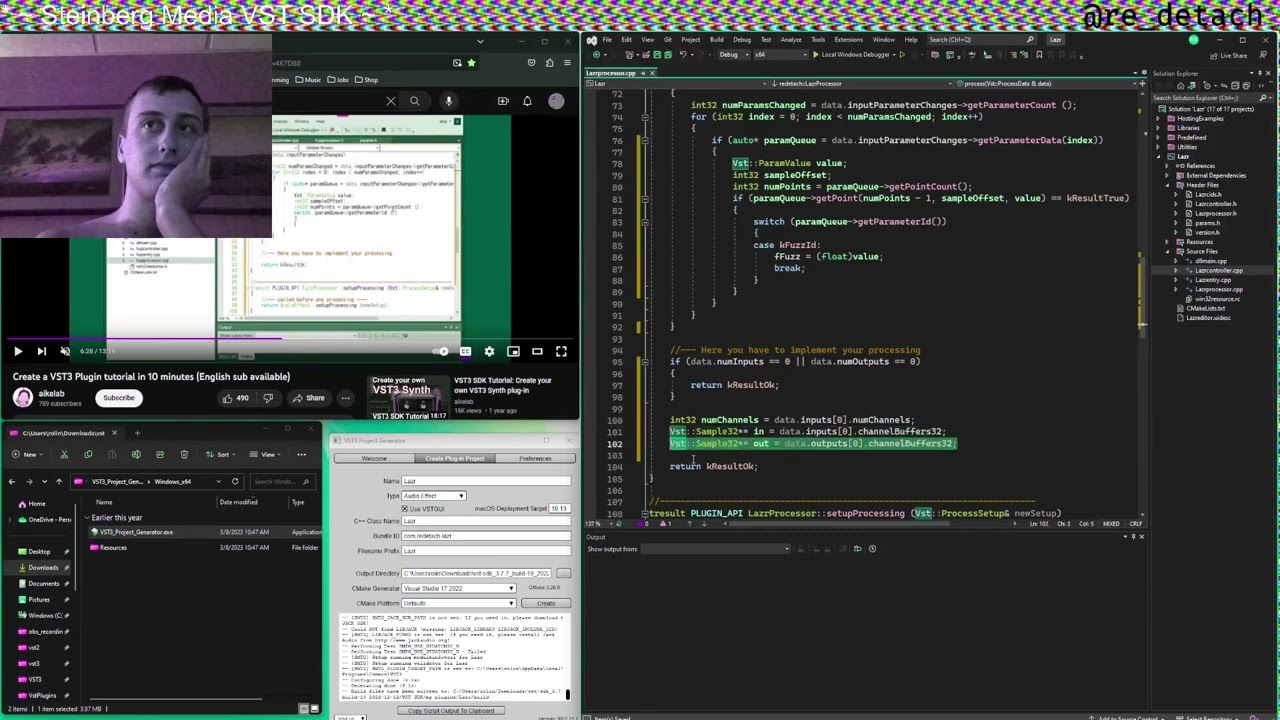Screen dimensions: 1280x720
Task: Open View dropdown in File Explorer
Action: tap(267, 454)
